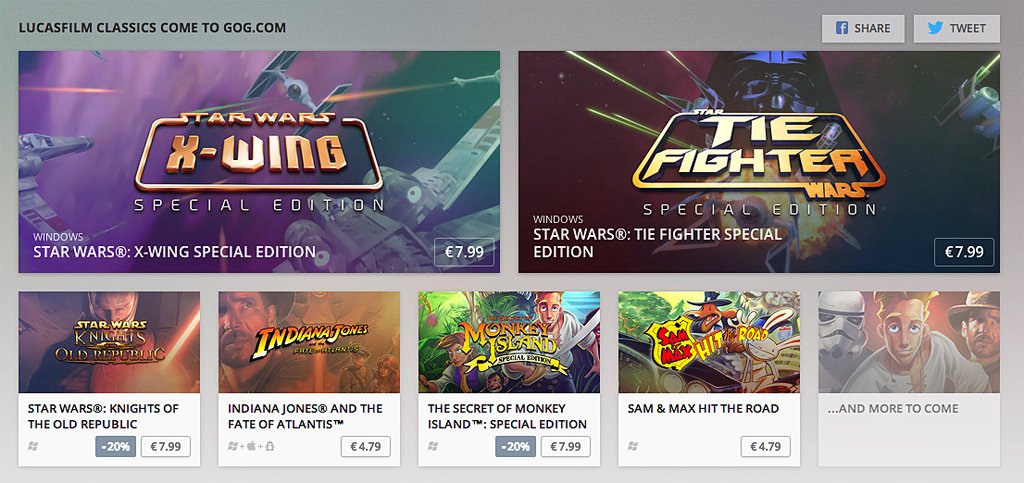The width and height of the screenshot is (1024, 483).
Task: Open the Star Wars TIE Fighter Special Edition title
Action: tap(657, 243)
